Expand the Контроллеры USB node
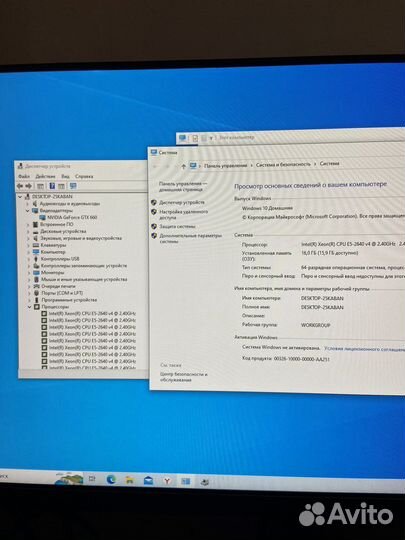The height and width of the screenshot is (540, 405). coord(29,259)
